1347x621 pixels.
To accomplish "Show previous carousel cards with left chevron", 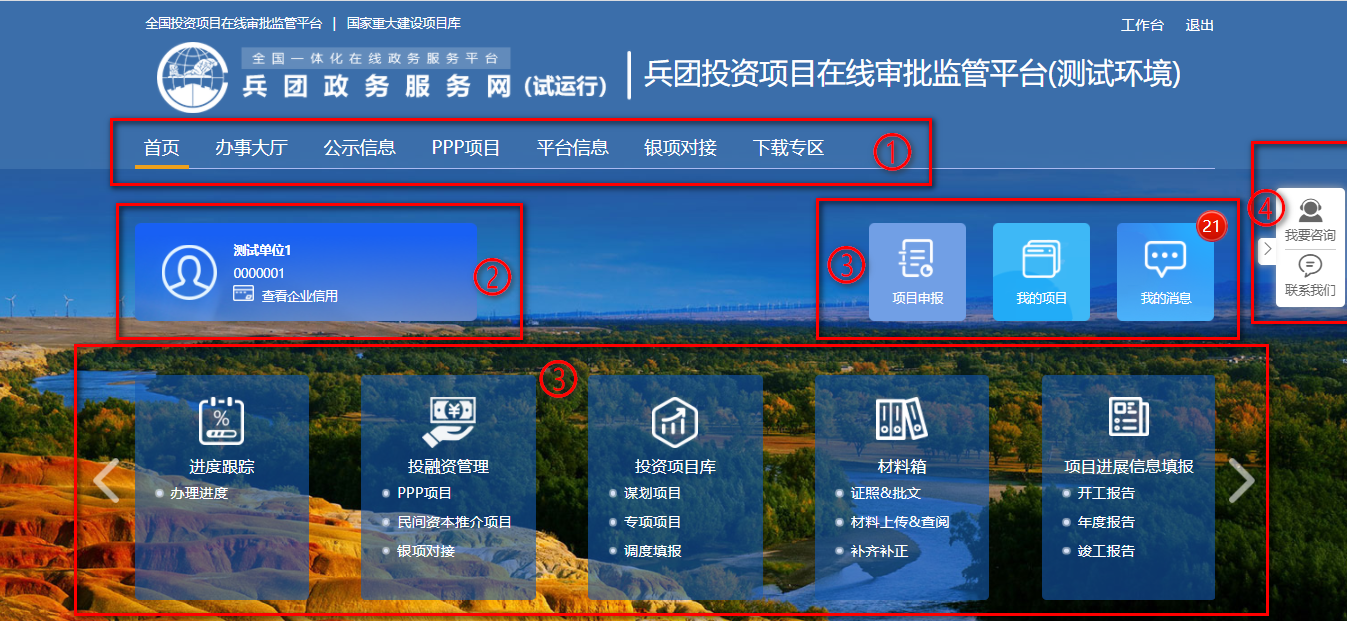I will 106,481.
